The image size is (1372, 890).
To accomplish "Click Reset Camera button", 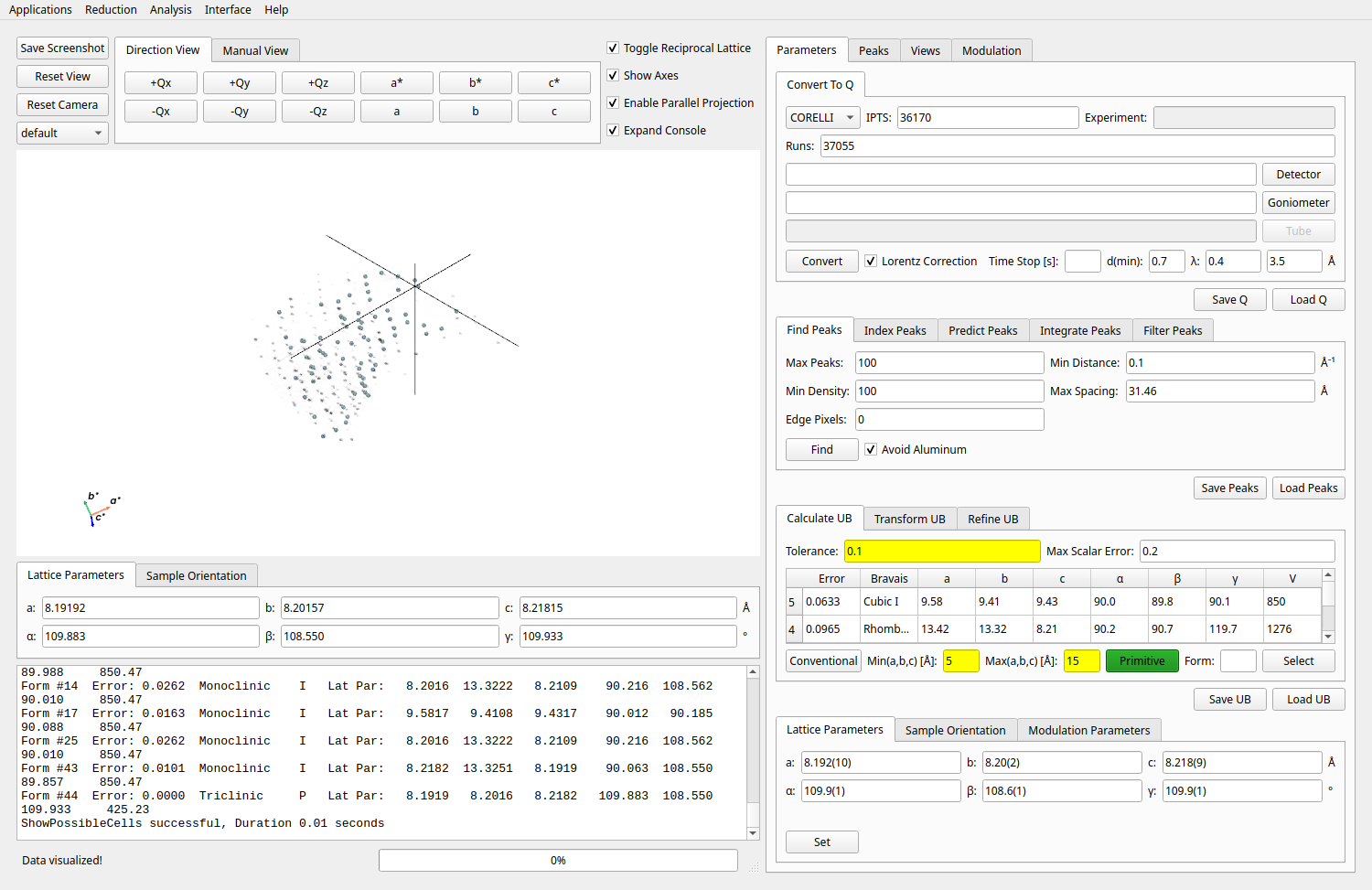I will pos(62,104).
